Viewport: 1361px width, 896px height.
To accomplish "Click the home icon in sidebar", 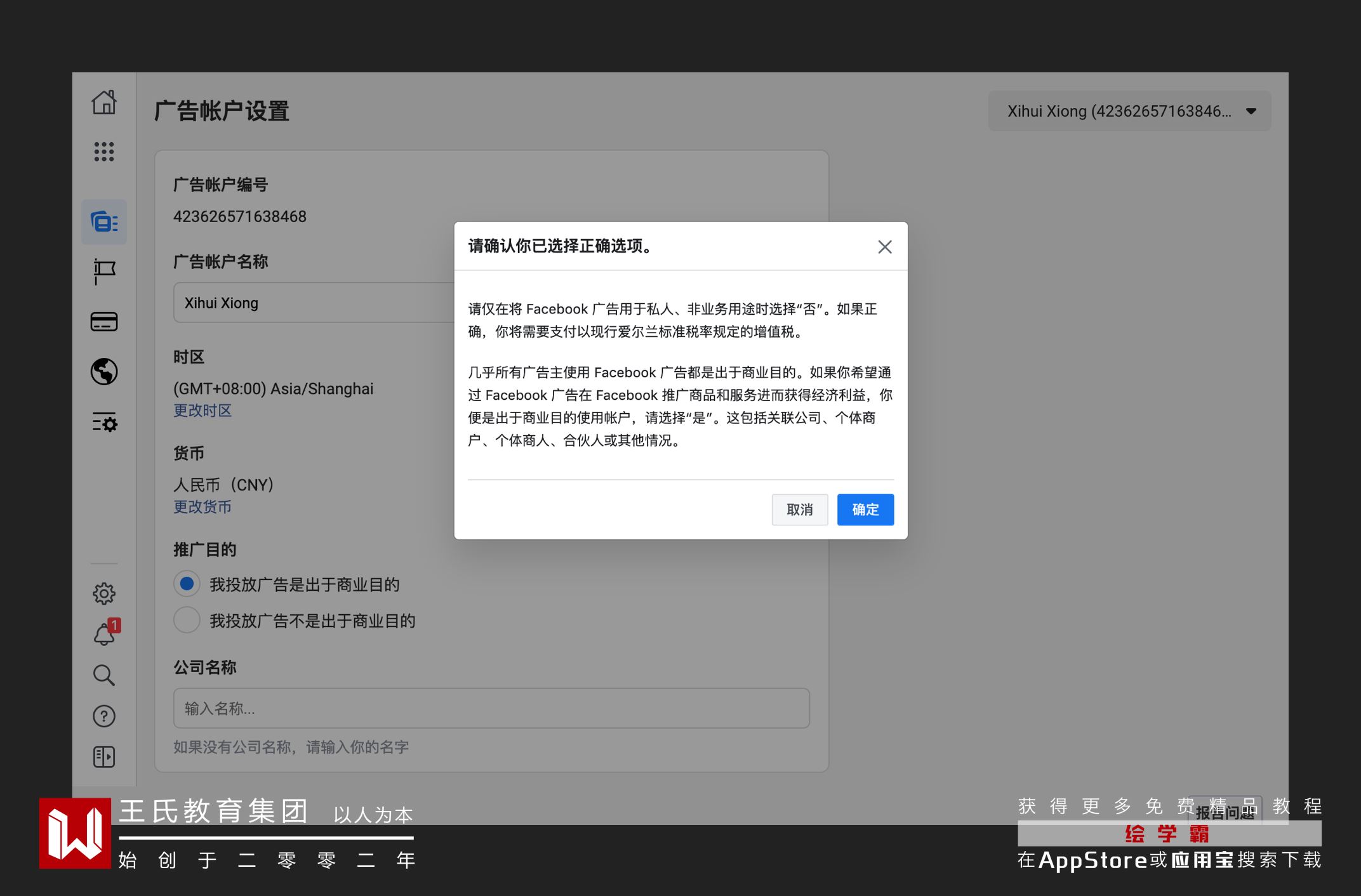I will 104,102.
